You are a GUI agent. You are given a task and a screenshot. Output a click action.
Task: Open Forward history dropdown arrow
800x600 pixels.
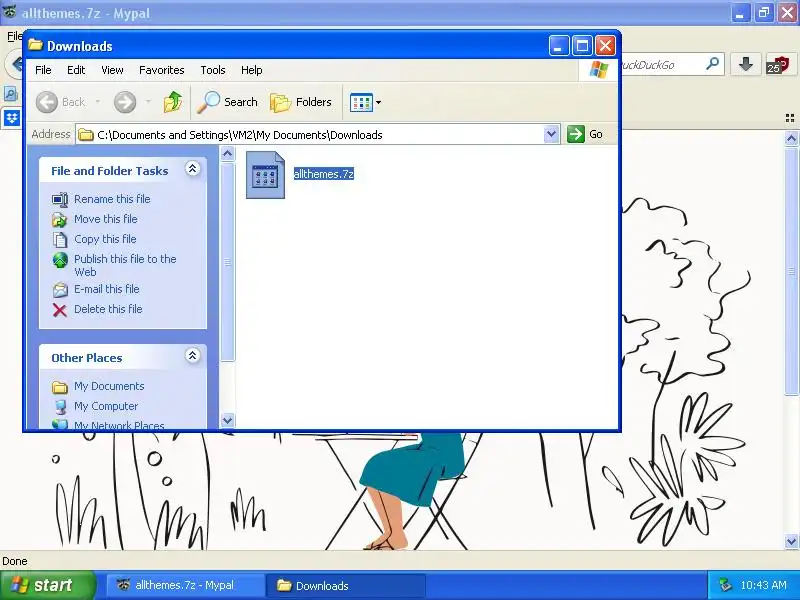[148, 102]
